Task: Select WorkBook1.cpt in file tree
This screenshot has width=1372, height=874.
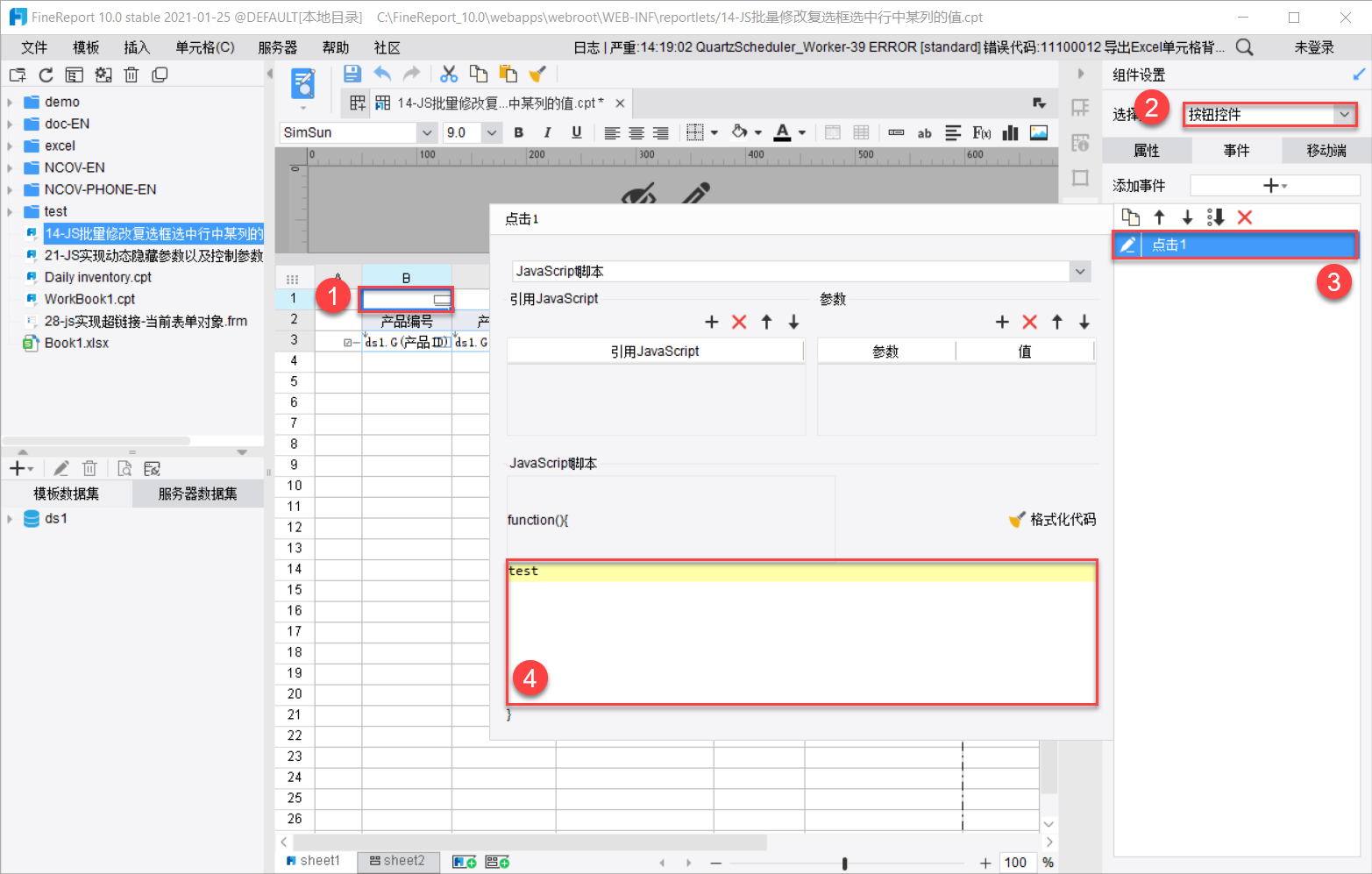Action: click(x=89, y=299)
